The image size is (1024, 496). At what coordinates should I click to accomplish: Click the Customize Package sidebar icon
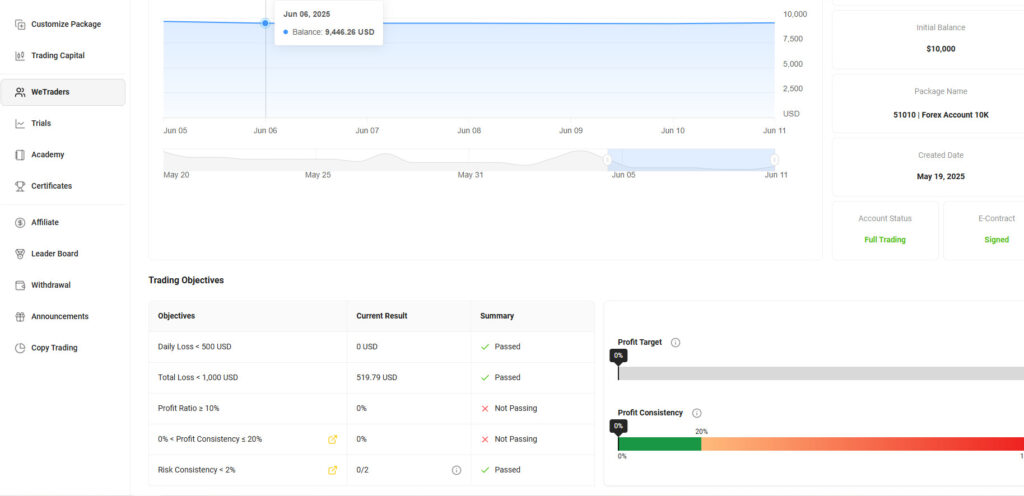20,24
